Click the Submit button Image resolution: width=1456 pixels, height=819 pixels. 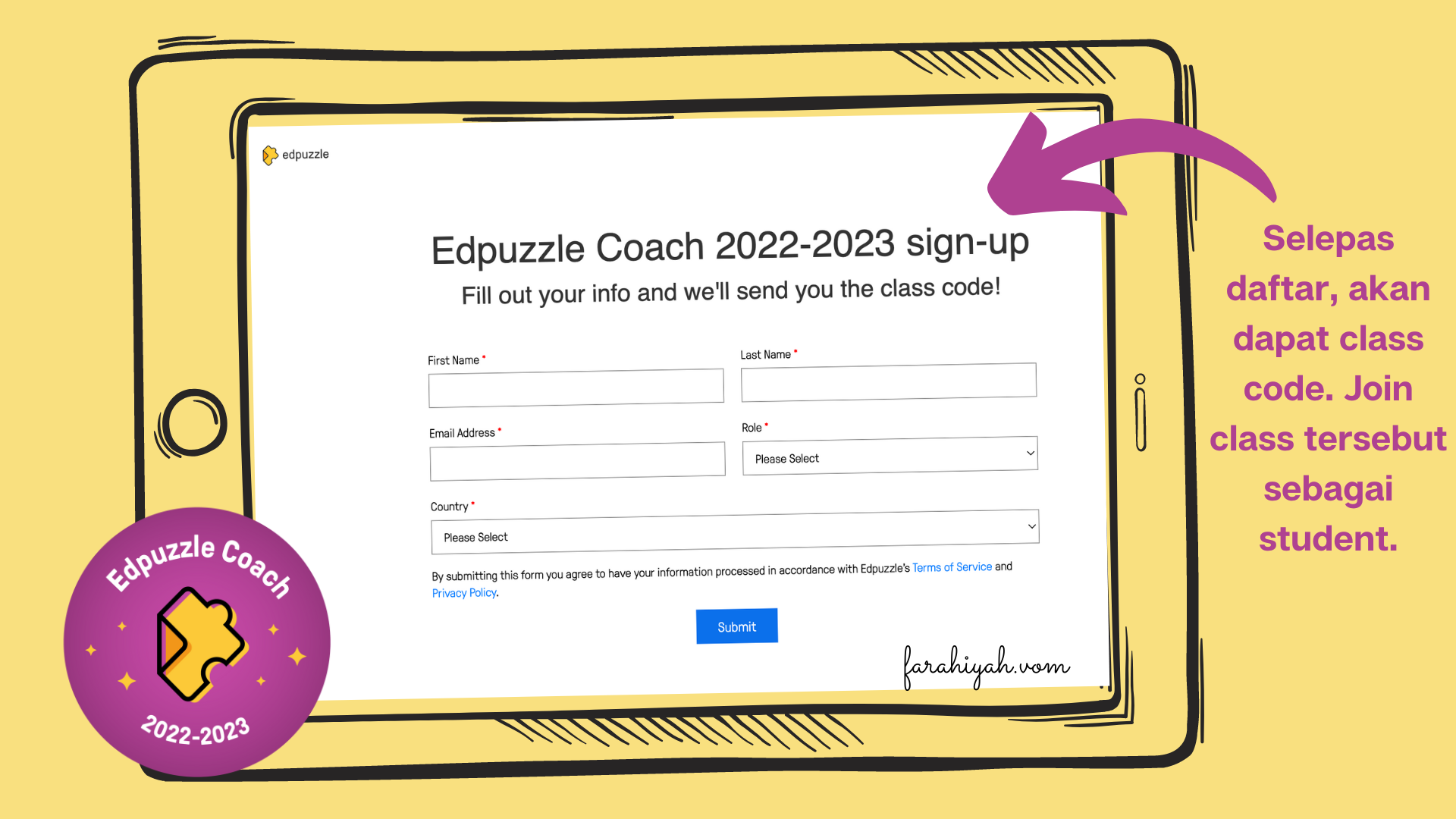(736, 625)
